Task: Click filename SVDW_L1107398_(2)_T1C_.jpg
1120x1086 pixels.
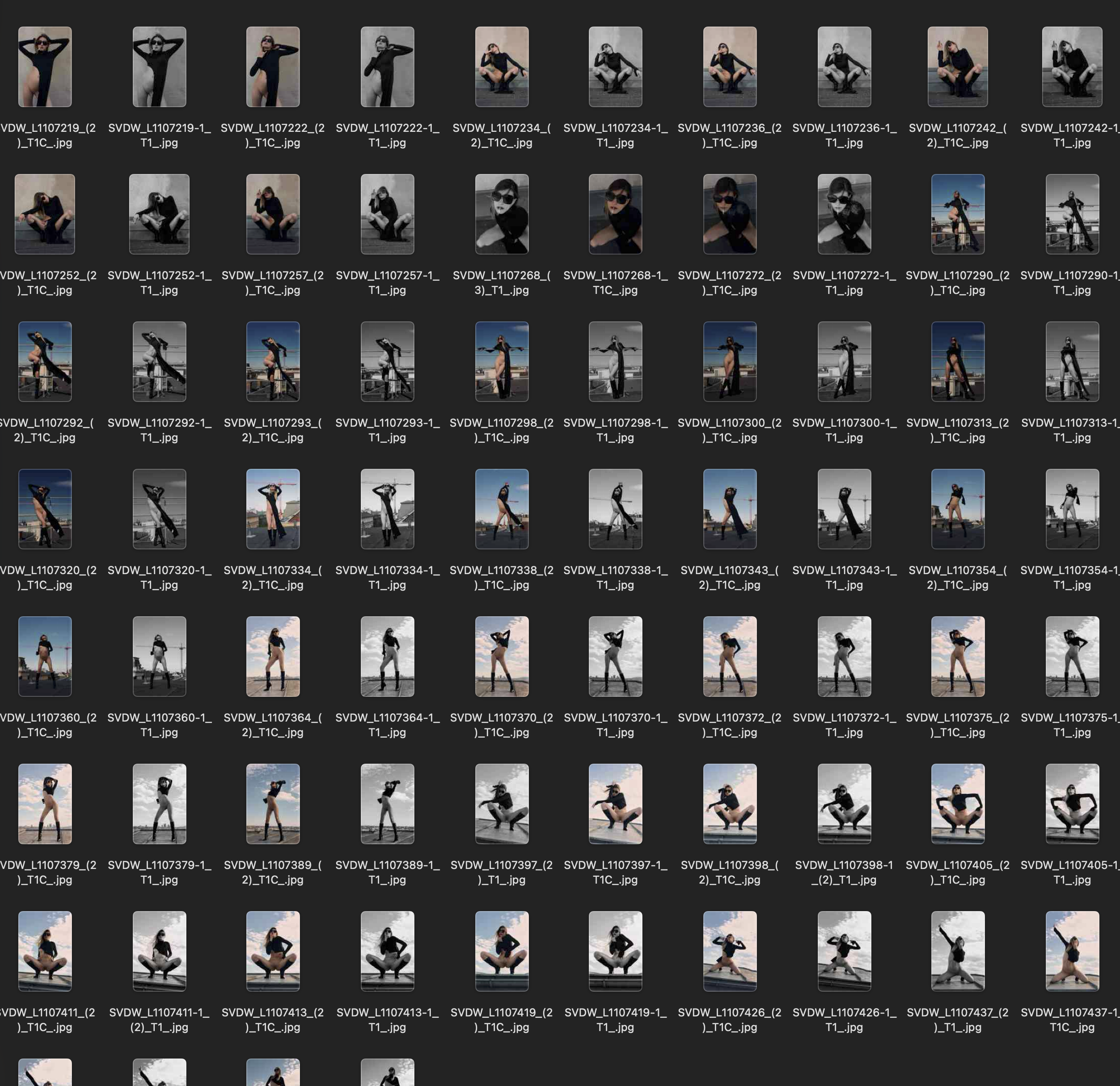Action: pos(730,872)
